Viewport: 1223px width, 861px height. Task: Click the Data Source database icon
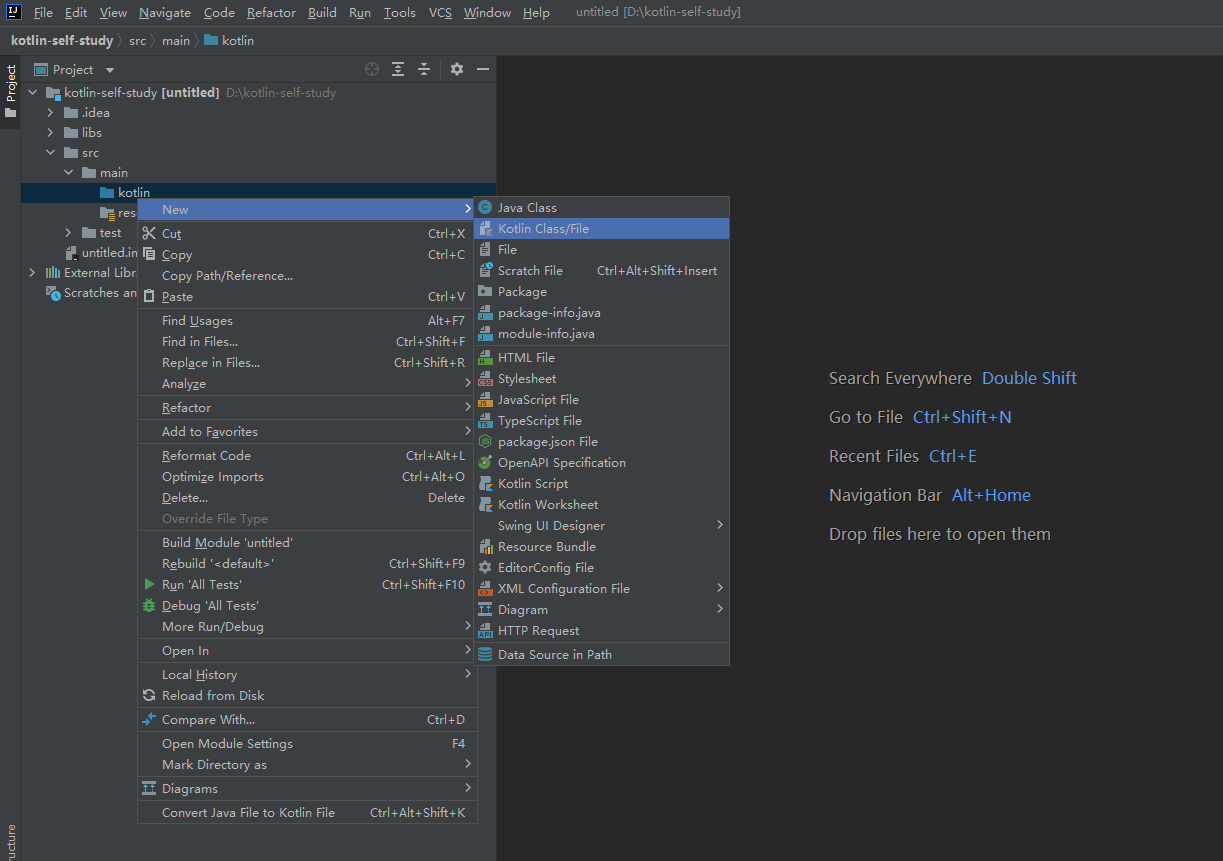click(485, 655)
